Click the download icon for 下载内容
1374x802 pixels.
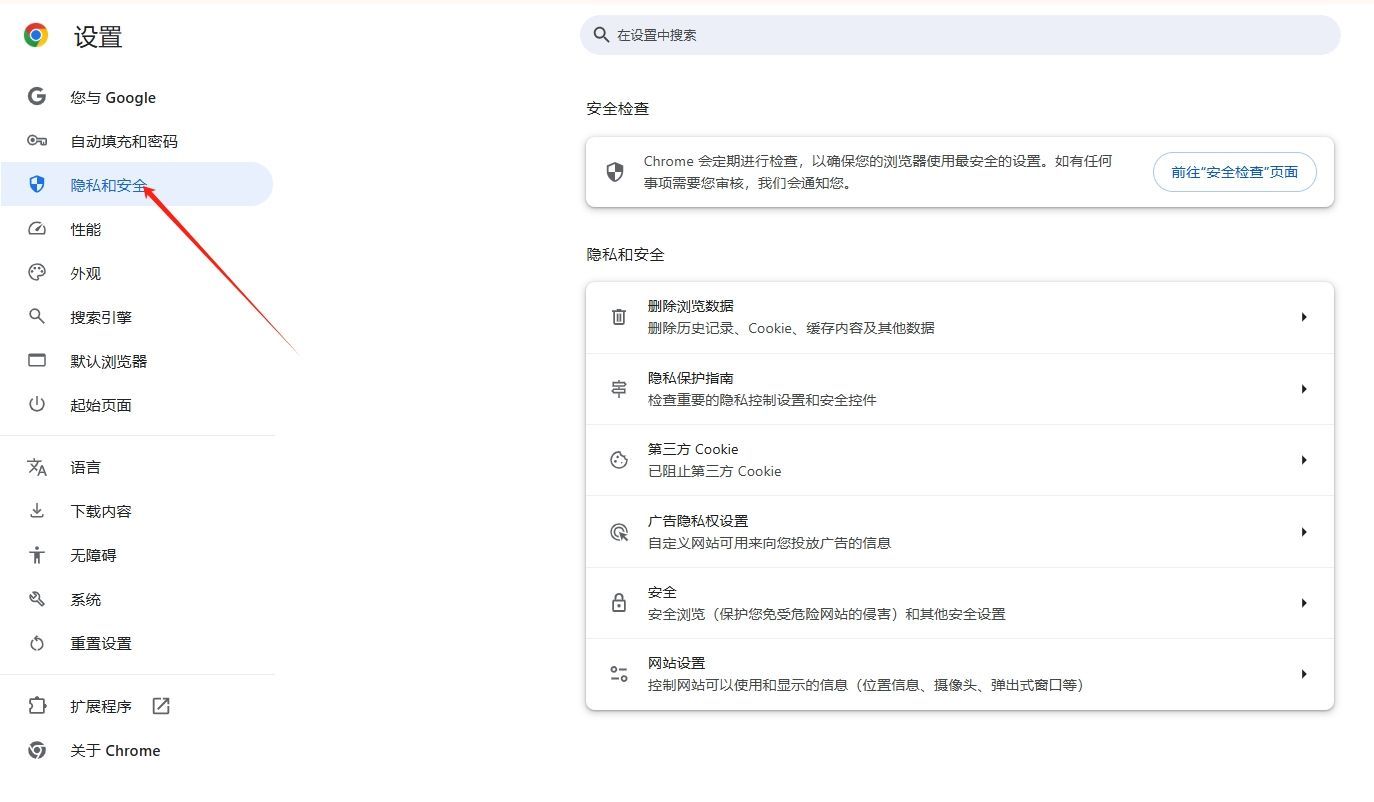(x=37, y=511)
